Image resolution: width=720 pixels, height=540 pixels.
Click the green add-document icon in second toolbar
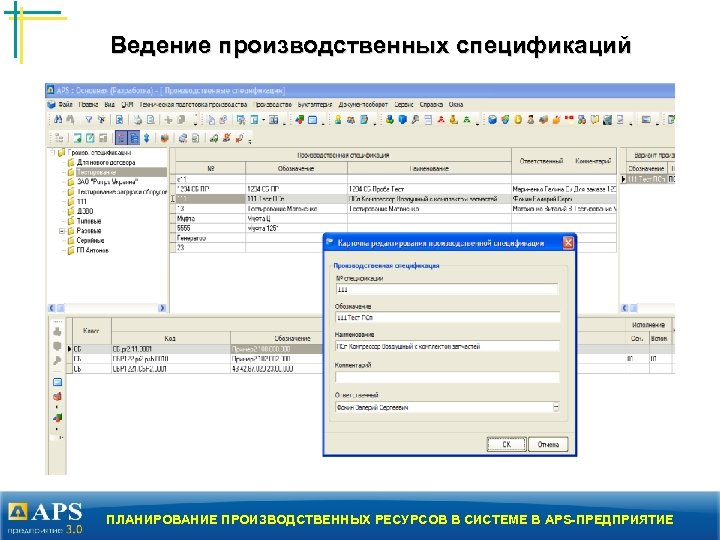[x=78, y=138]
